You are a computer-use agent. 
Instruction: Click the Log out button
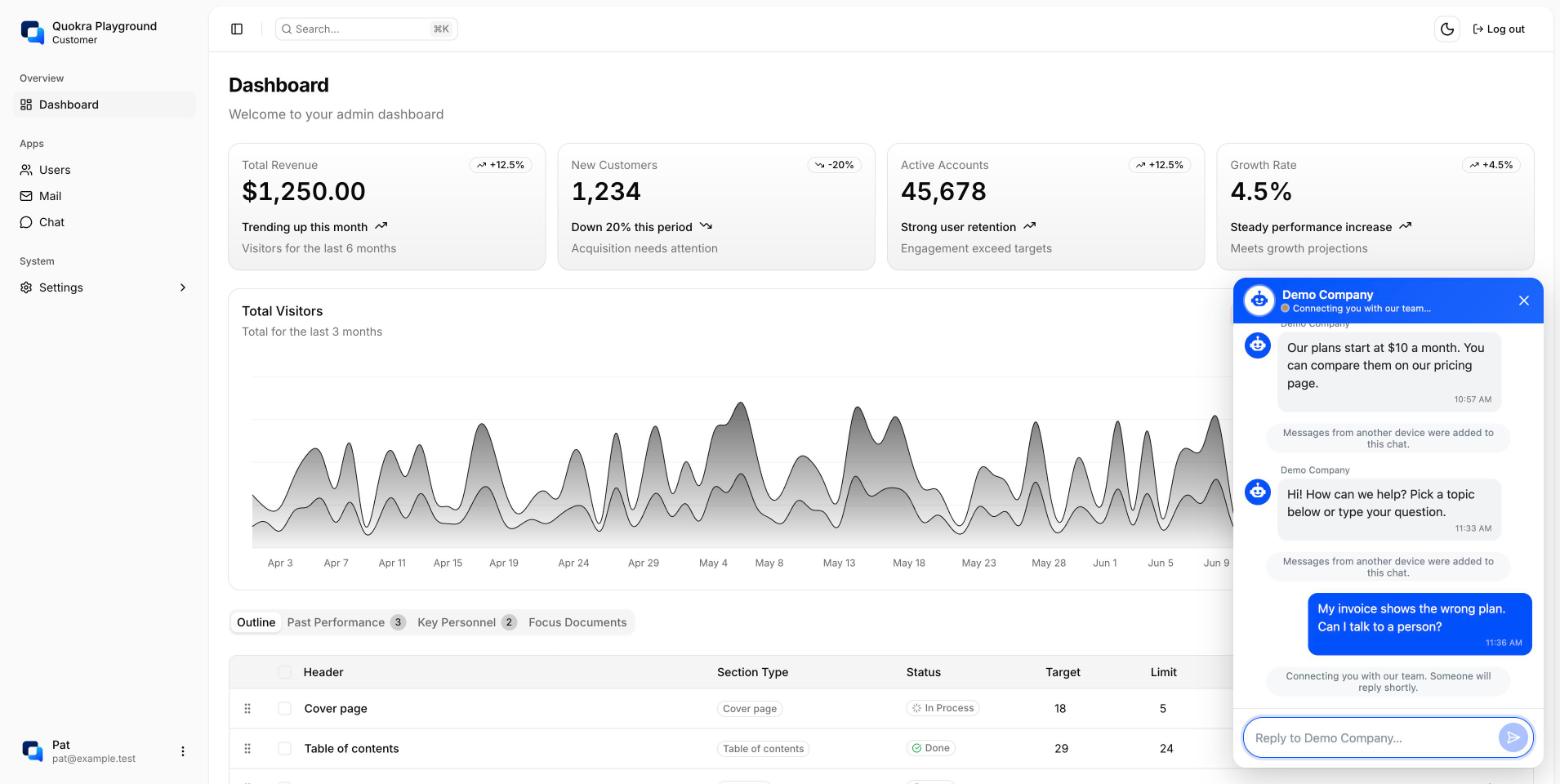pos(1499,29)
